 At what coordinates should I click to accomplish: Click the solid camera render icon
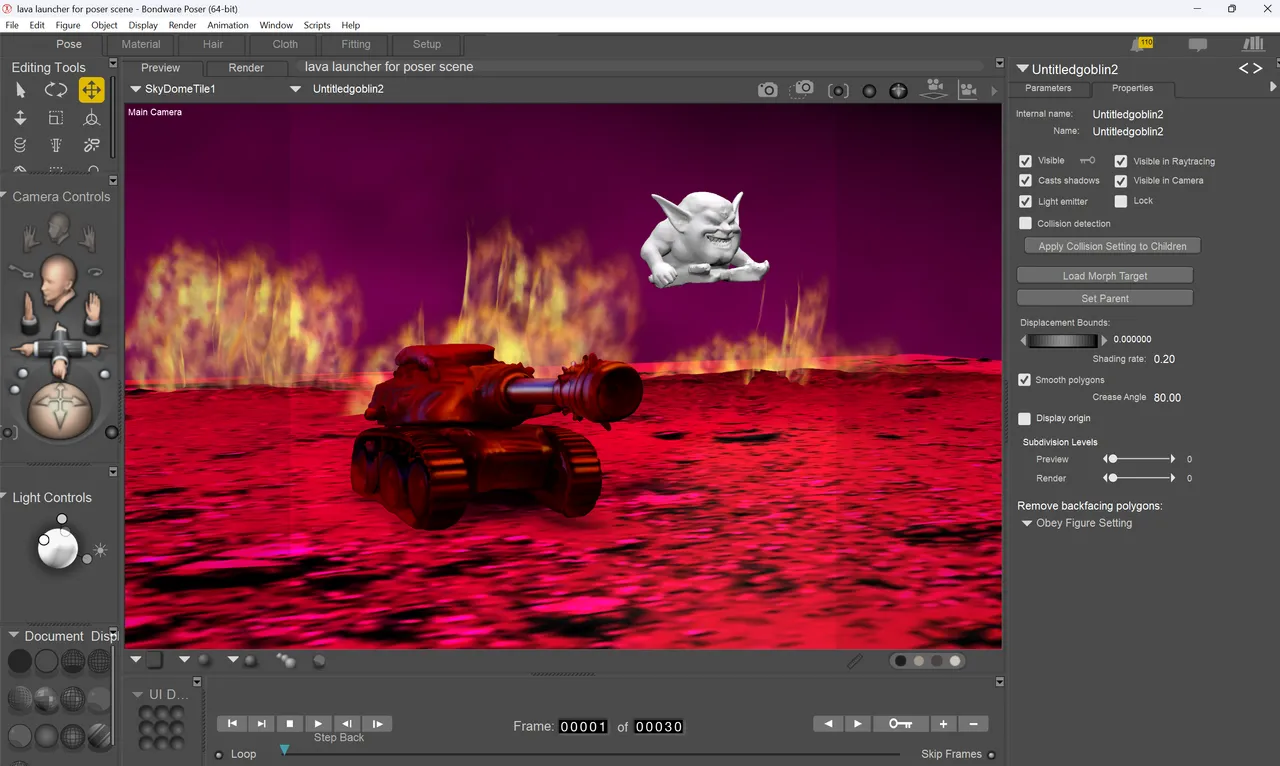point(767,90)
